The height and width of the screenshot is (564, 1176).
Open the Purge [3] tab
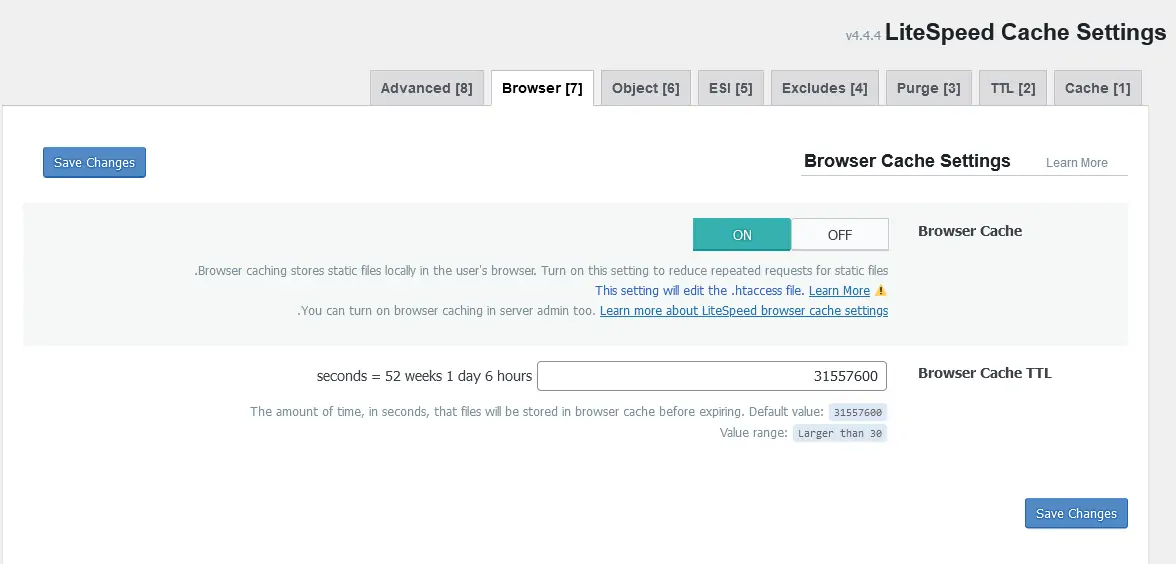[x=928, y=88]
